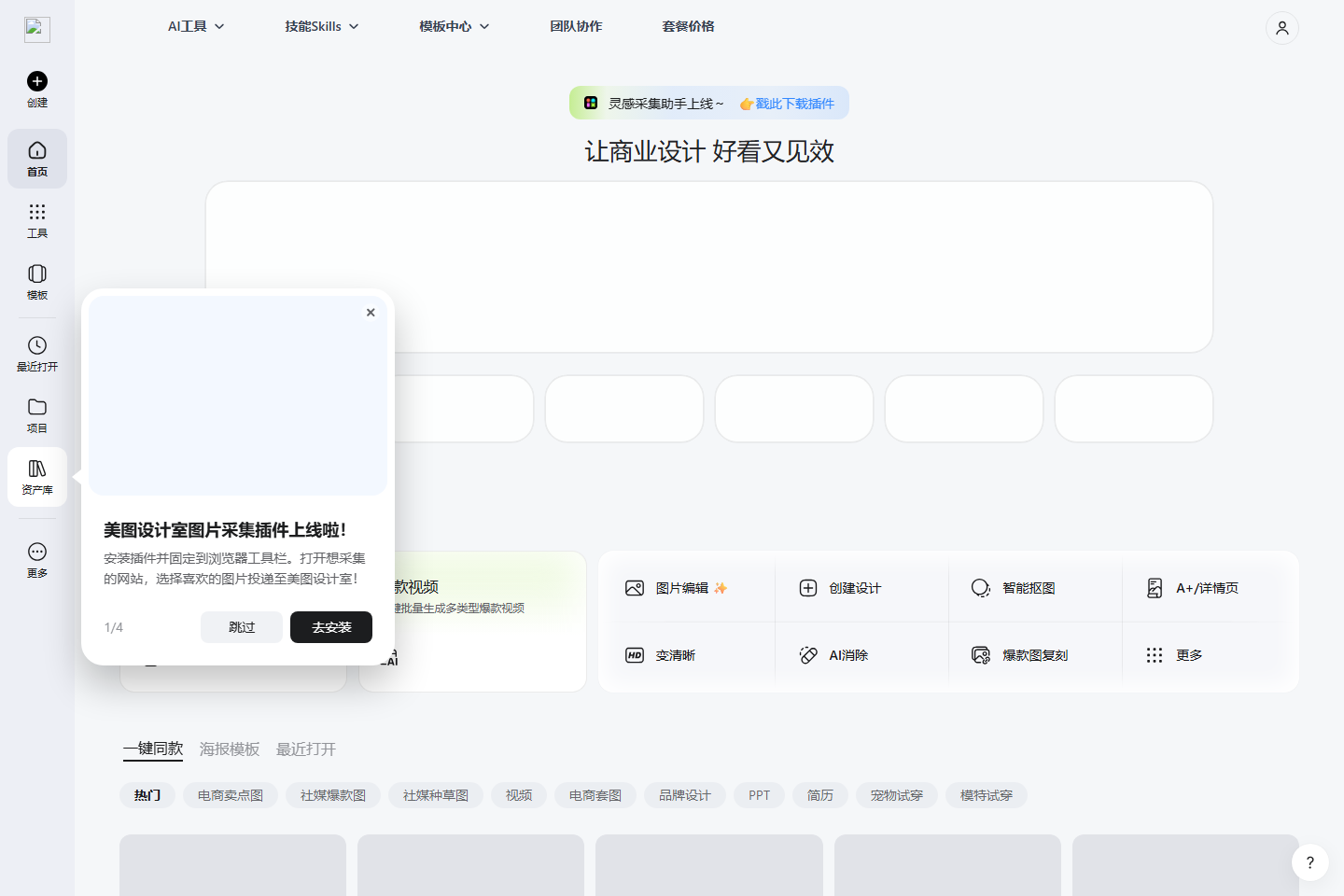Expand the 模板中心 dropdown menu

point(455,26)
